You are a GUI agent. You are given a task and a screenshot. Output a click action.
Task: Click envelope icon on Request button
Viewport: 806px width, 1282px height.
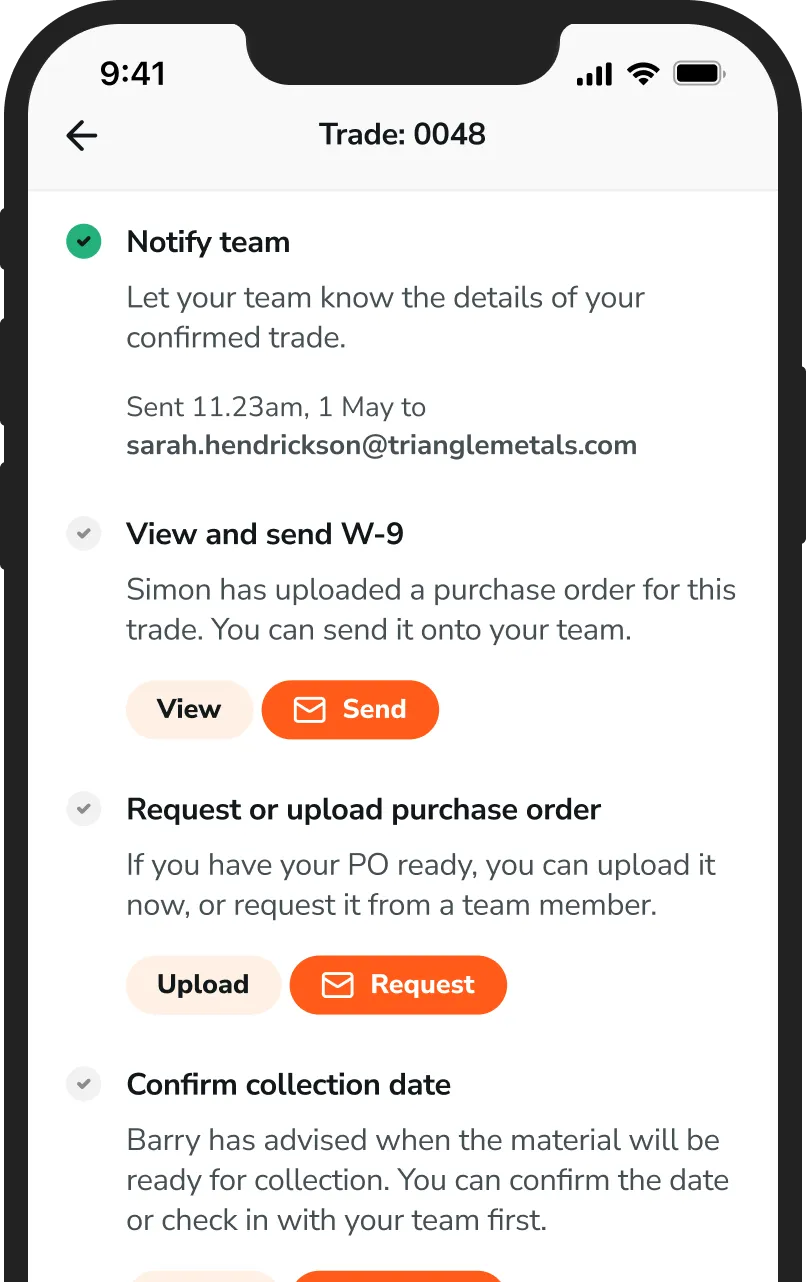pos(338,985)
